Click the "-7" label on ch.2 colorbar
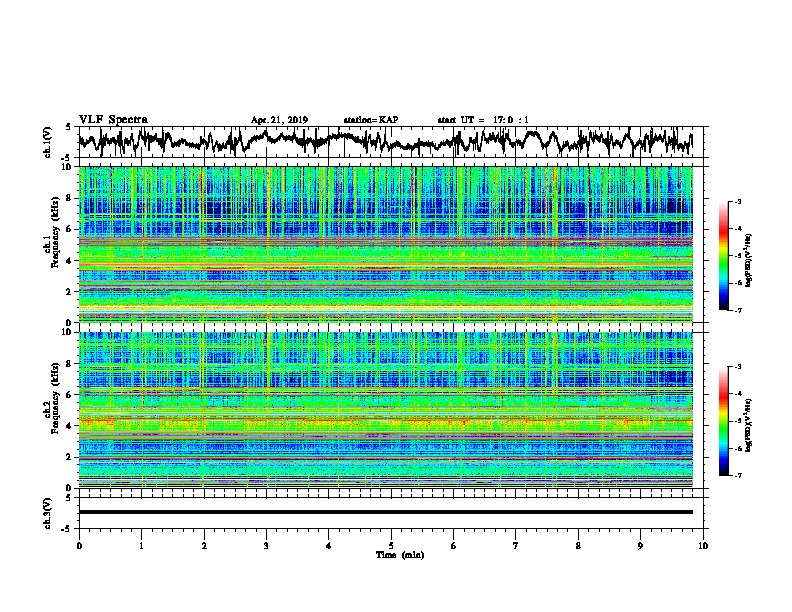The height and width of the screenshot is (612, 792). [x=737, y=475]
